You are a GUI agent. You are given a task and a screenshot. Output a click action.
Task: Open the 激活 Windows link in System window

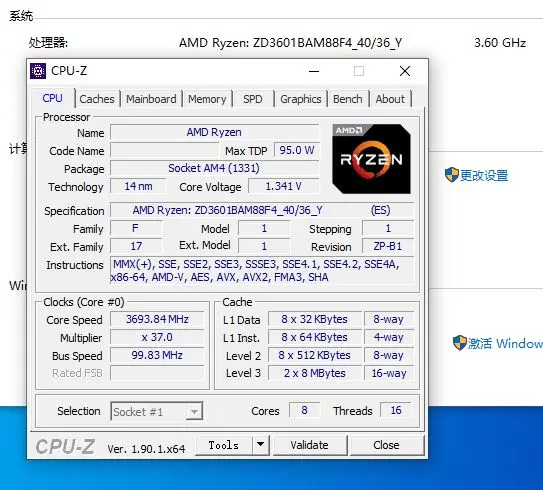tap(505, 343)
